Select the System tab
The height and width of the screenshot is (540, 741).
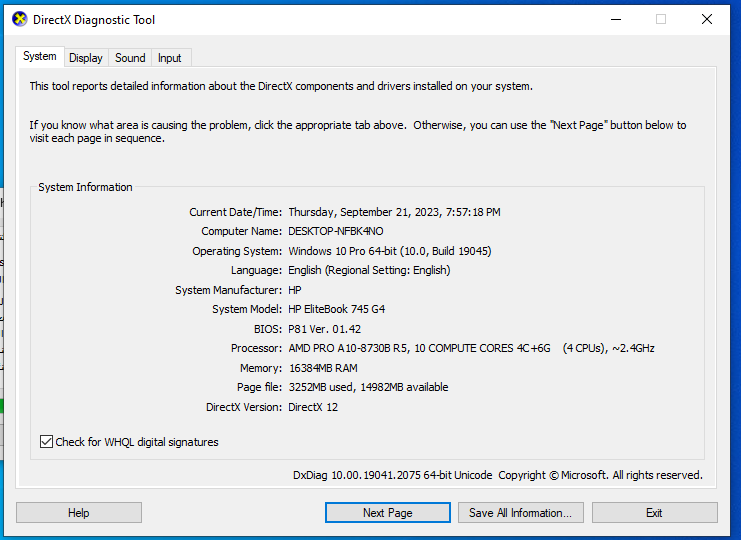(40, 56)
